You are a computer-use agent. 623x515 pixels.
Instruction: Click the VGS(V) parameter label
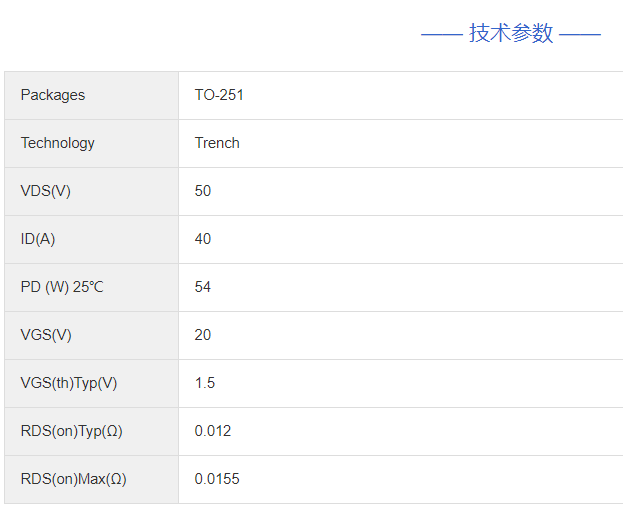[x=46, y=335]
